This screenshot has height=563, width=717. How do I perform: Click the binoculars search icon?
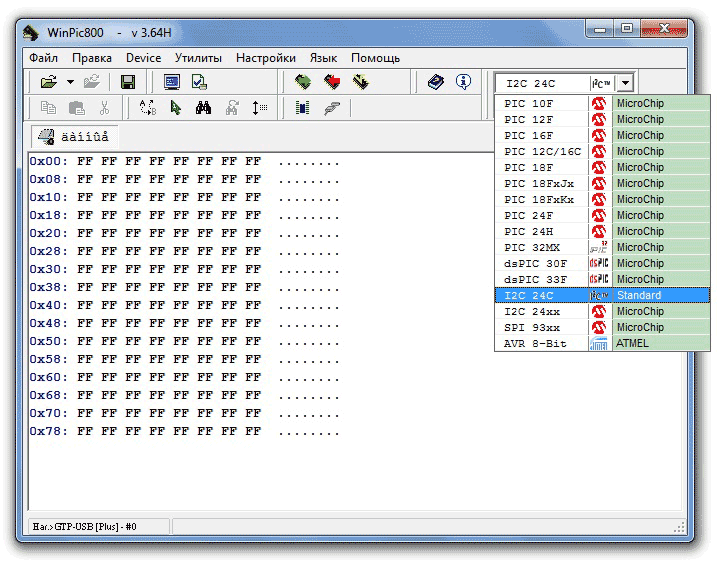point(203,108)
